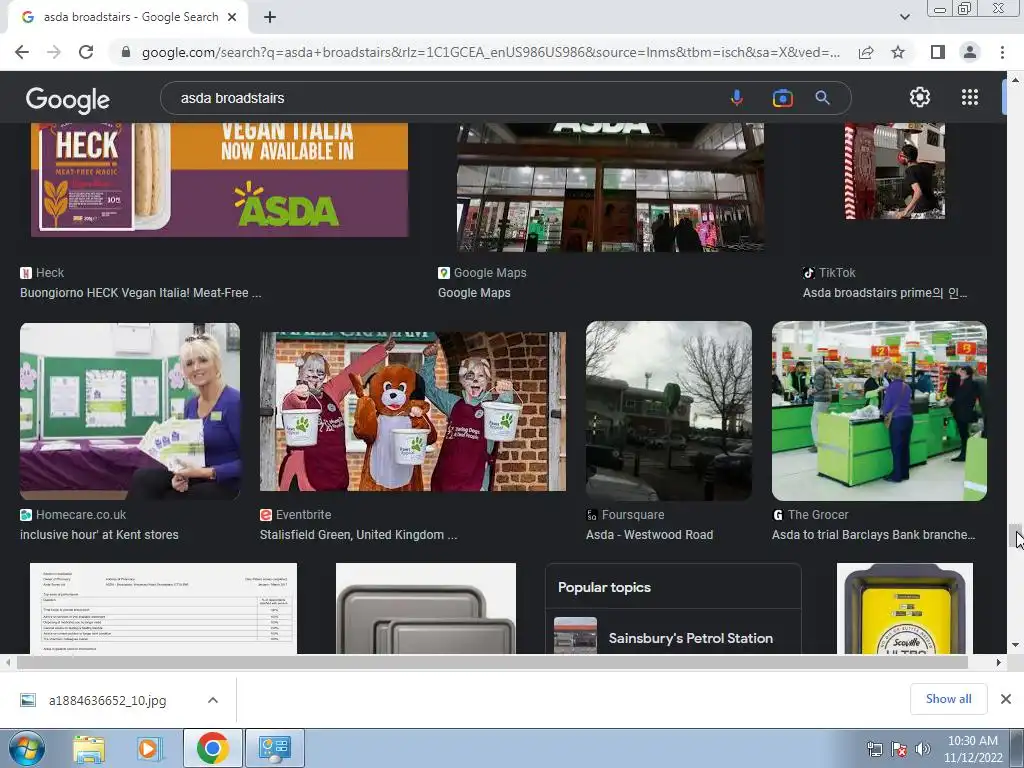Viewport: 1024px width, 768px height.
Task: Open Chrome three-dot menu
Action: 1002,52
